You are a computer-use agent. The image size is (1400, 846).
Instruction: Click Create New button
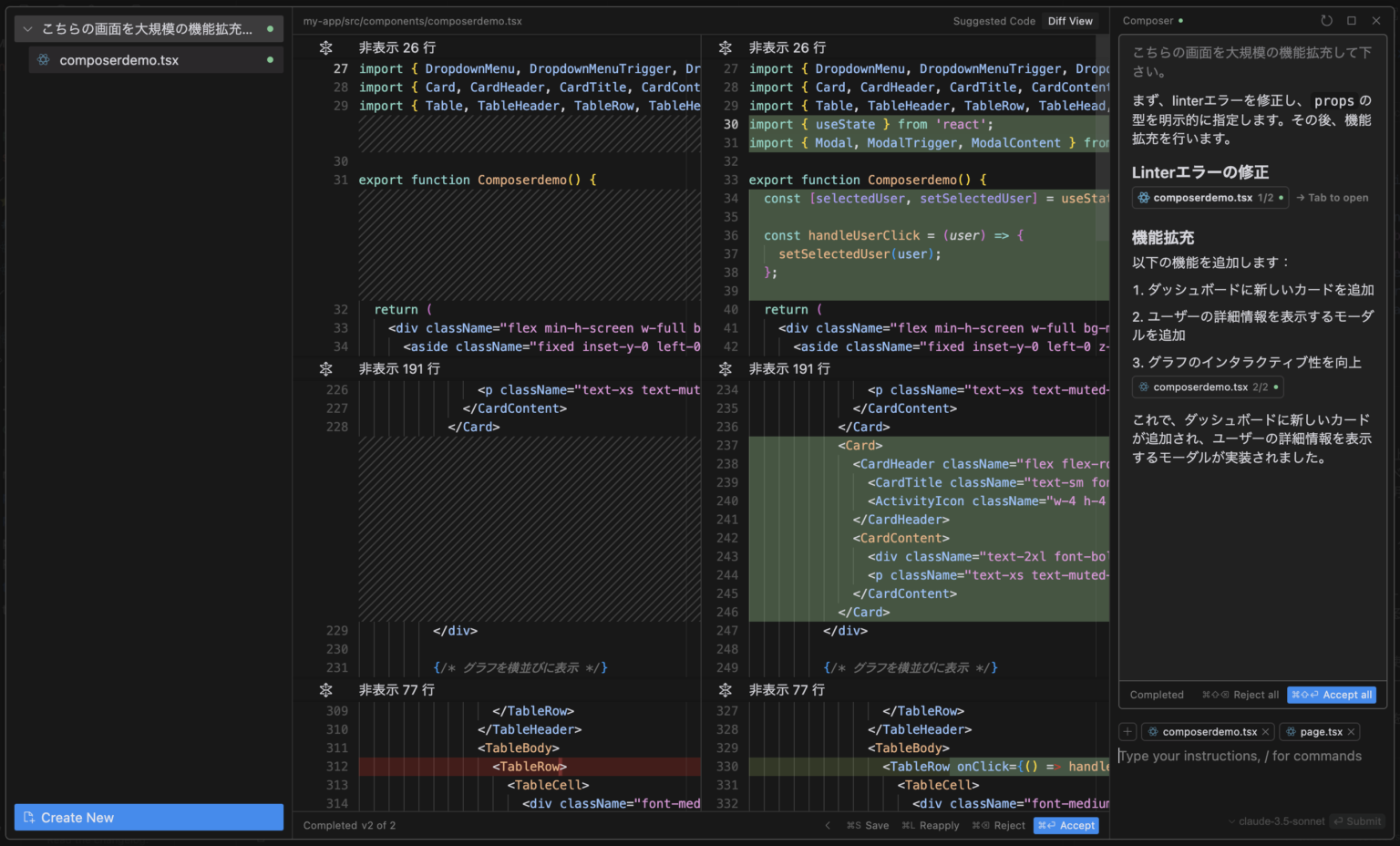click(x=149, y=818)
